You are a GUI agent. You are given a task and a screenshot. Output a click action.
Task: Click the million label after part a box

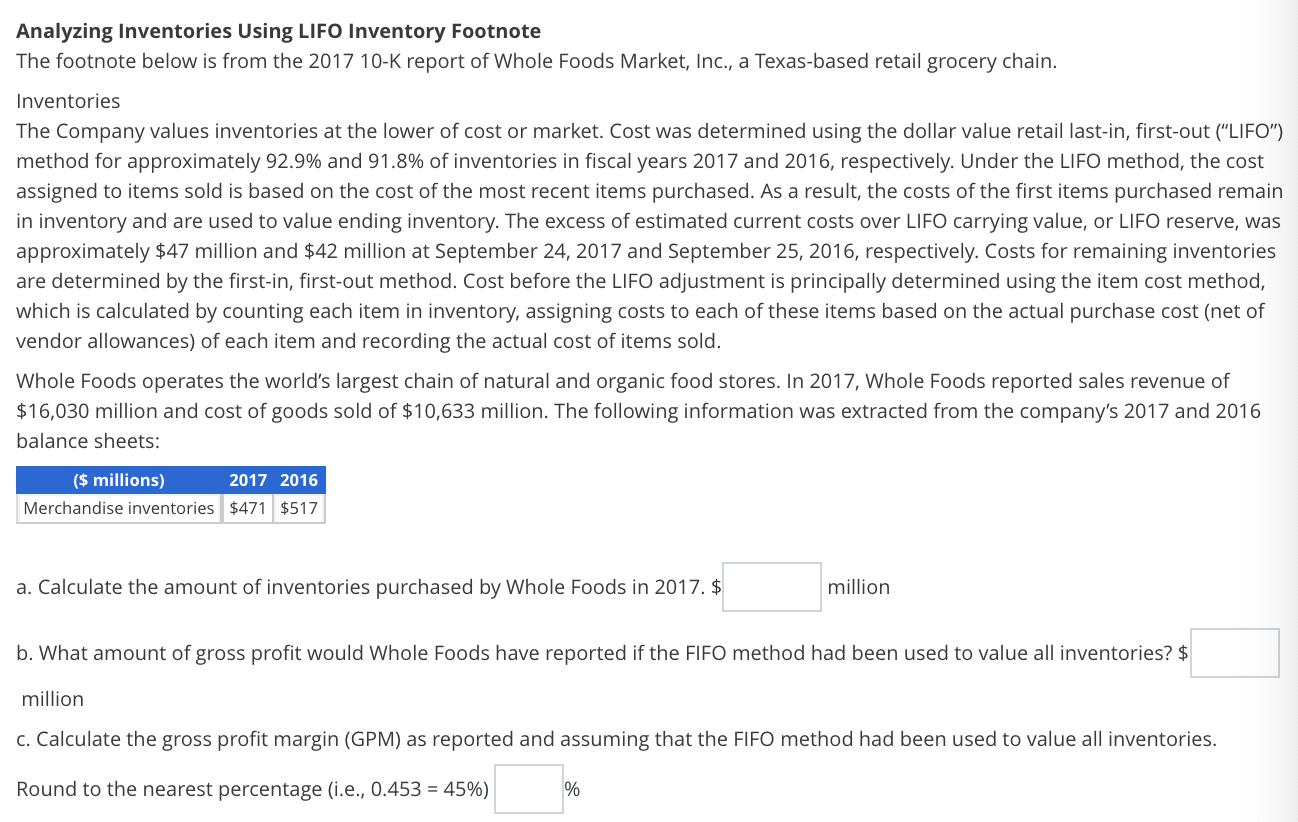(858, 587)
